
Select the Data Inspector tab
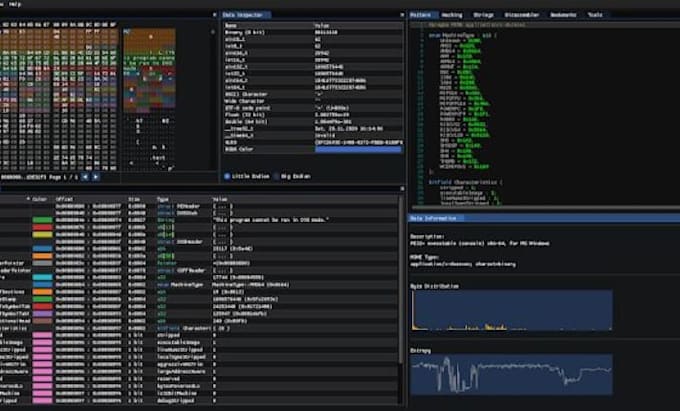[x=246, y=15]
